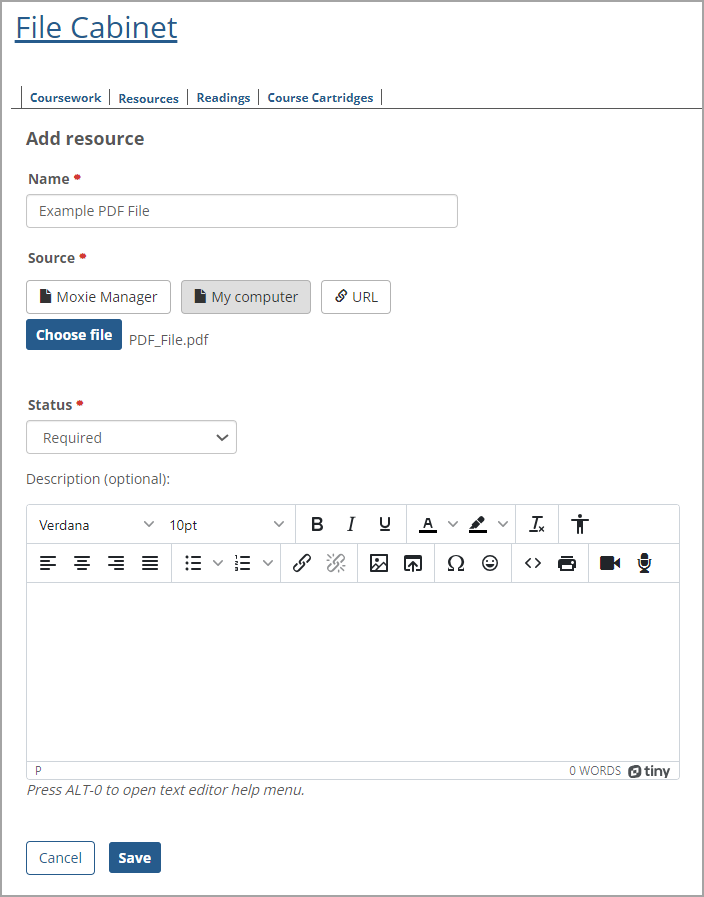Screen dimensions: 704x897
Task: Open the Status dropdown
Action: tap(131, 437)
